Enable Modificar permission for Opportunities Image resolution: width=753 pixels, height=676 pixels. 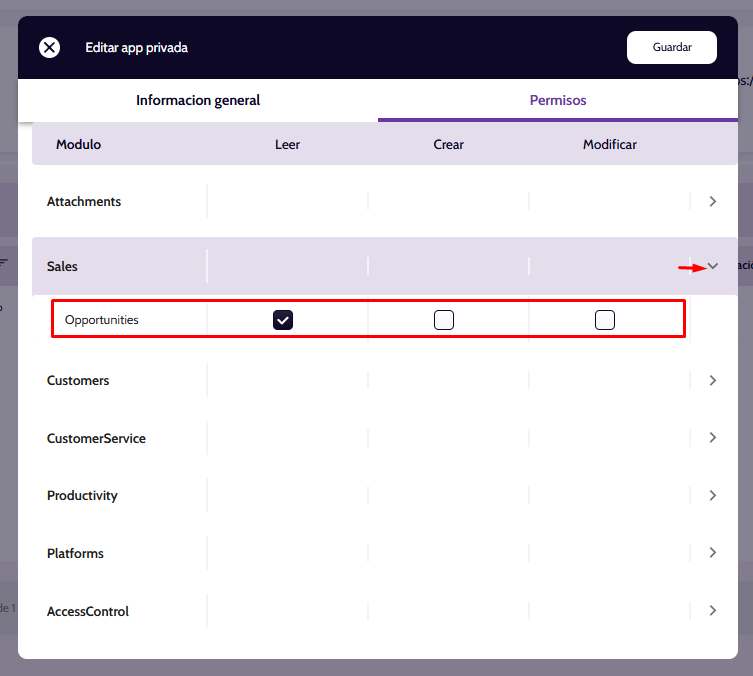(x=605, y=320)
